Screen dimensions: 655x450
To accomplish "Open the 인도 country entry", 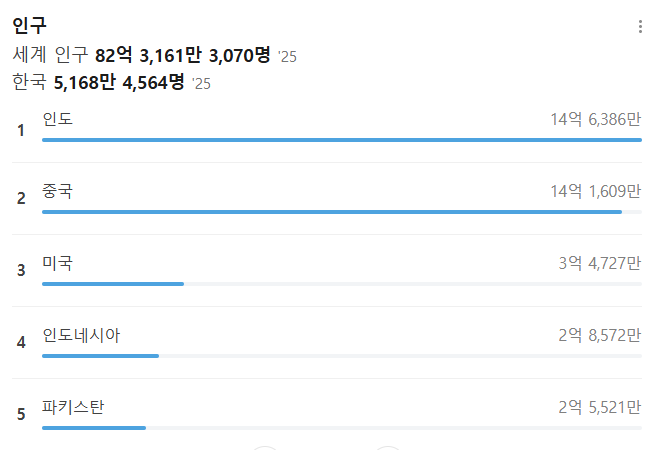I will 58,120.
